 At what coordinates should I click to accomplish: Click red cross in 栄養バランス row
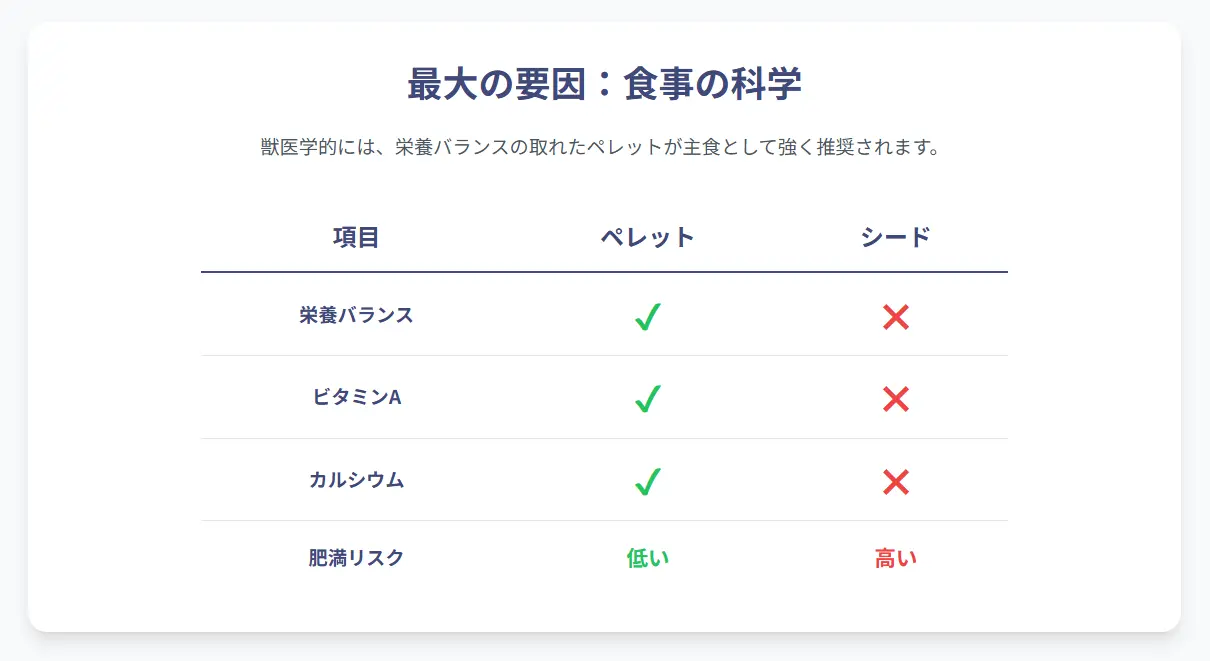pyautogui.click(x=895, y=317)
